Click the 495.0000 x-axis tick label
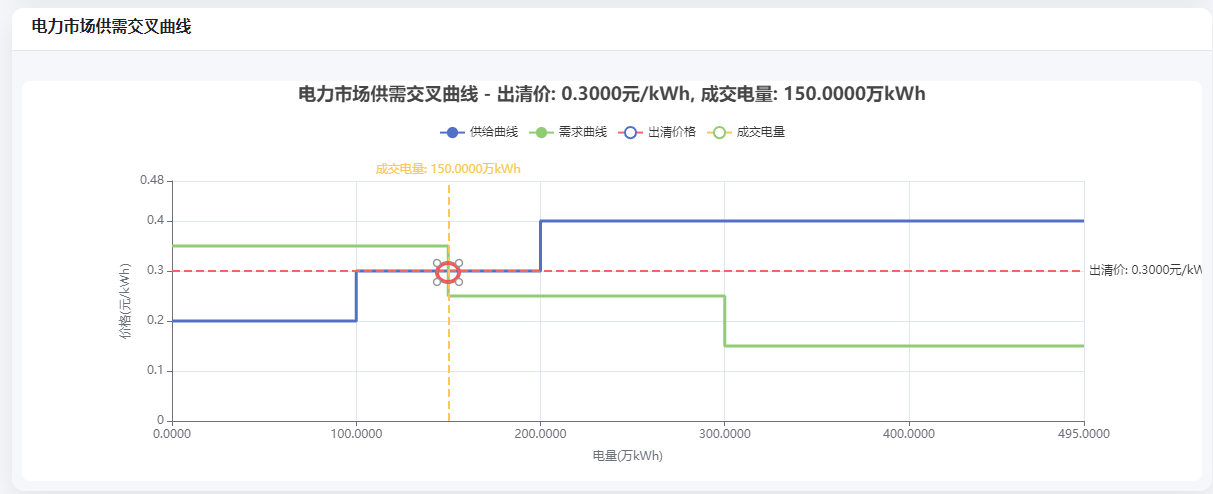Viewport: 1213px width, 494px height. pyautogui.click(x=1084, y=434)
